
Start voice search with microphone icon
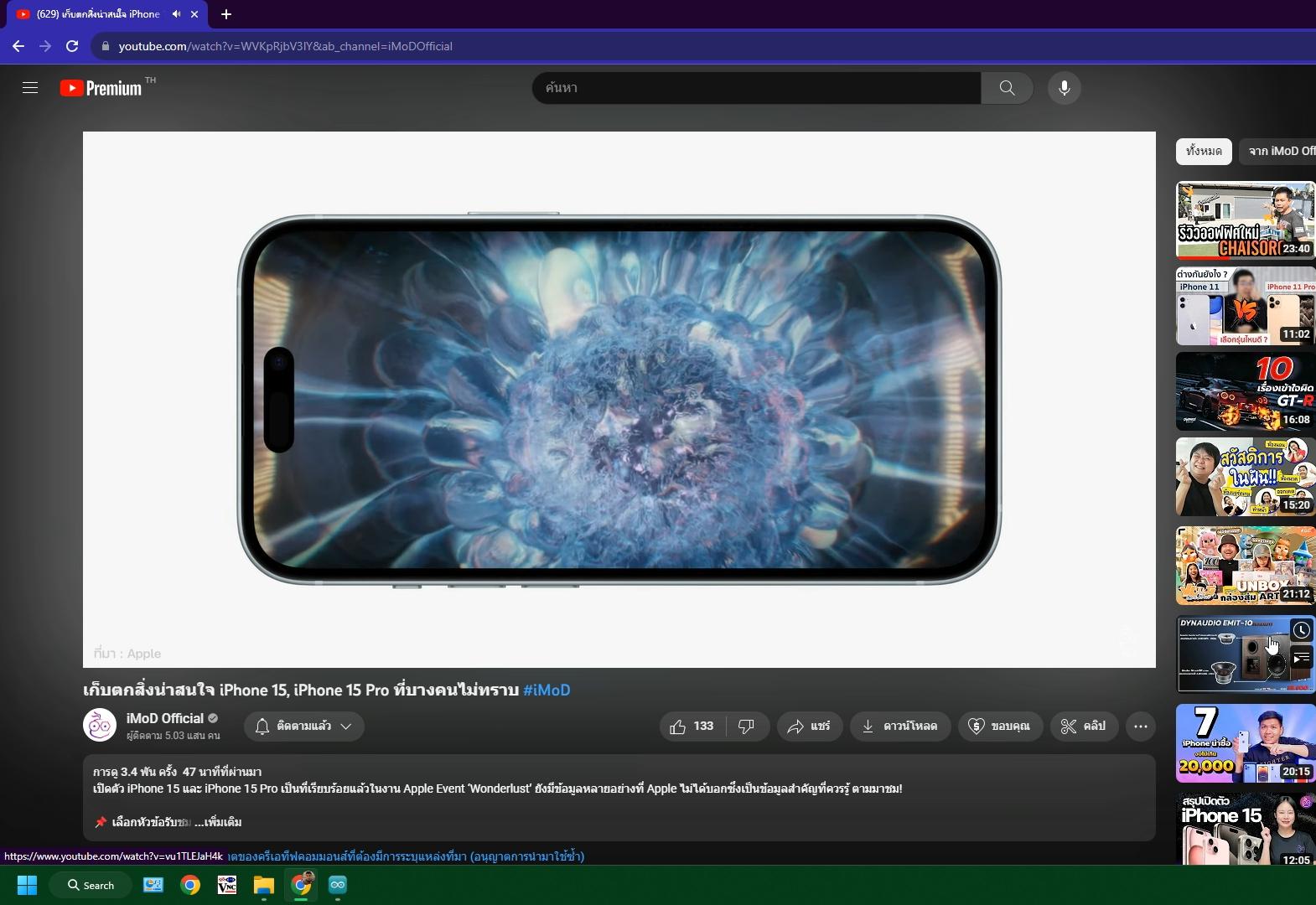point(1064,88)
